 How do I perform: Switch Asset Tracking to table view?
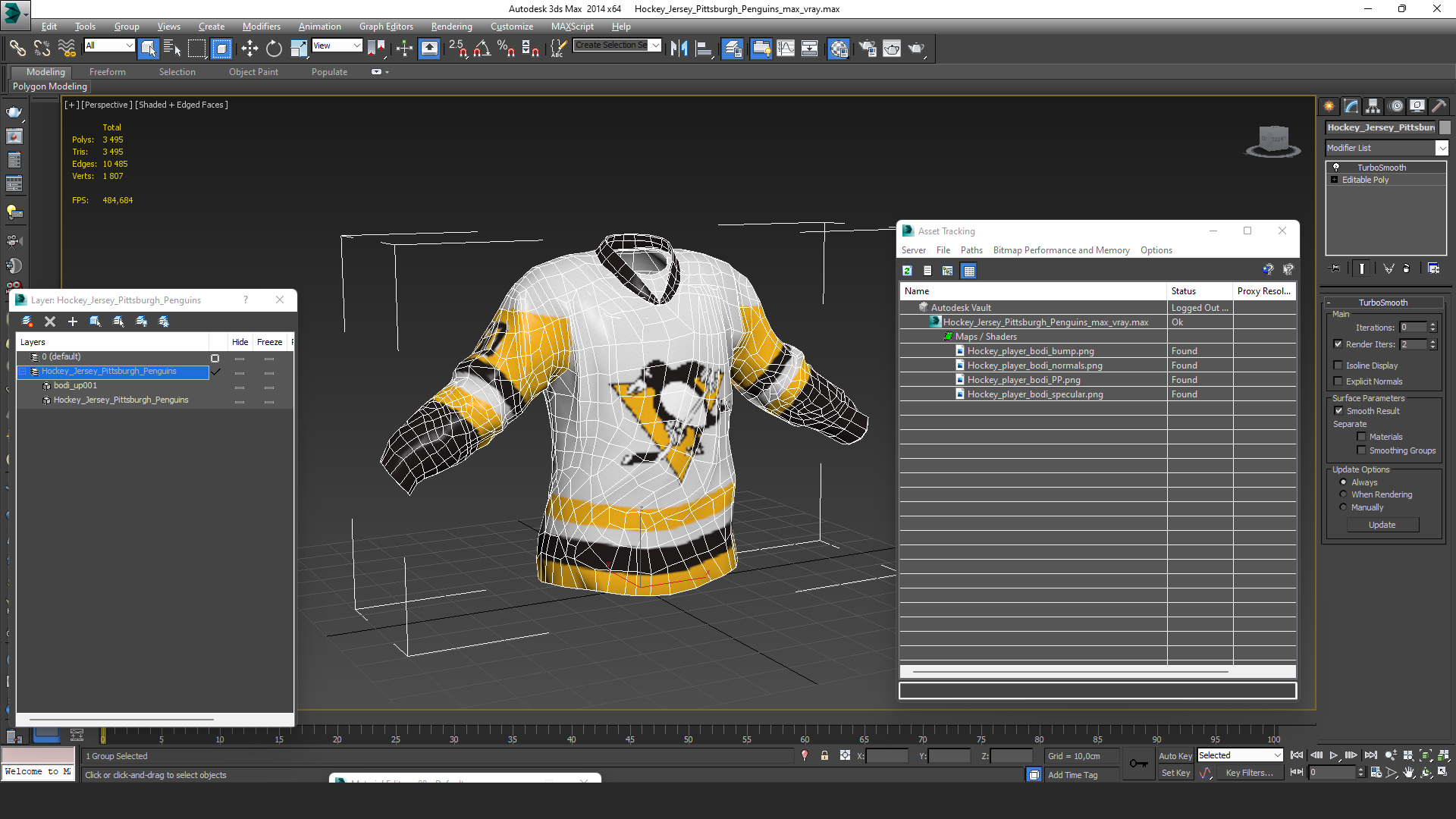coord(969,271)
